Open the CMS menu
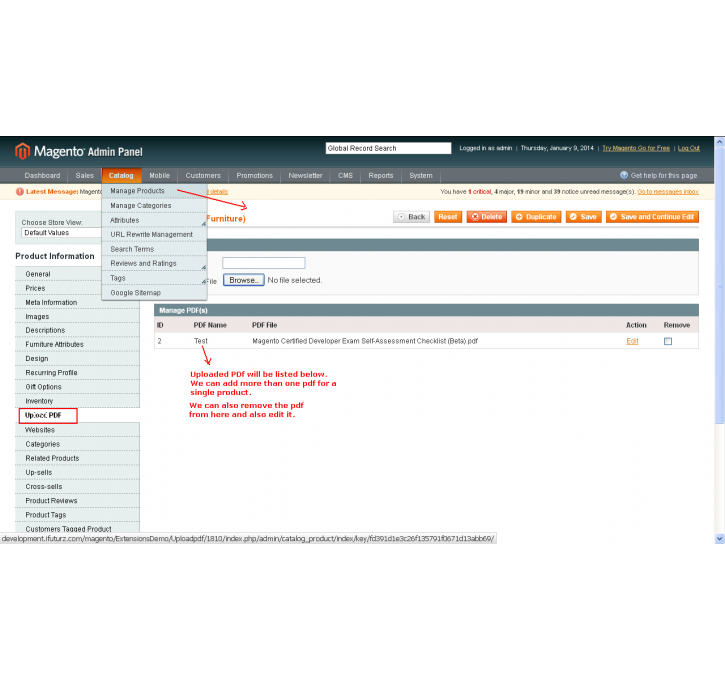Image resolution: width=725 pixels, height=680 pixels. coord(345,176)
